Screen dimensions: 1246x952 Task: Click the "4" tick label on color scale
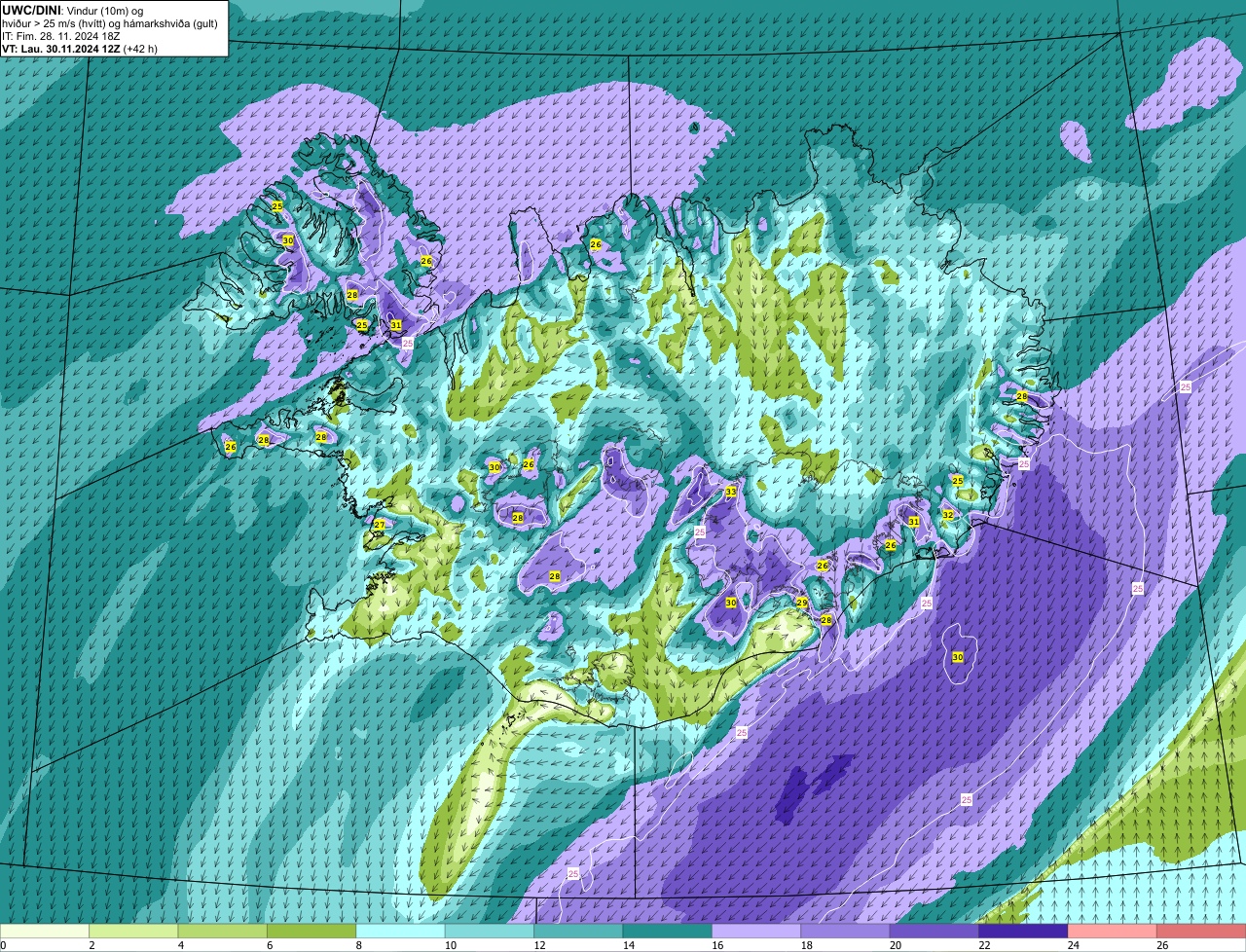(x=181, y=945)
